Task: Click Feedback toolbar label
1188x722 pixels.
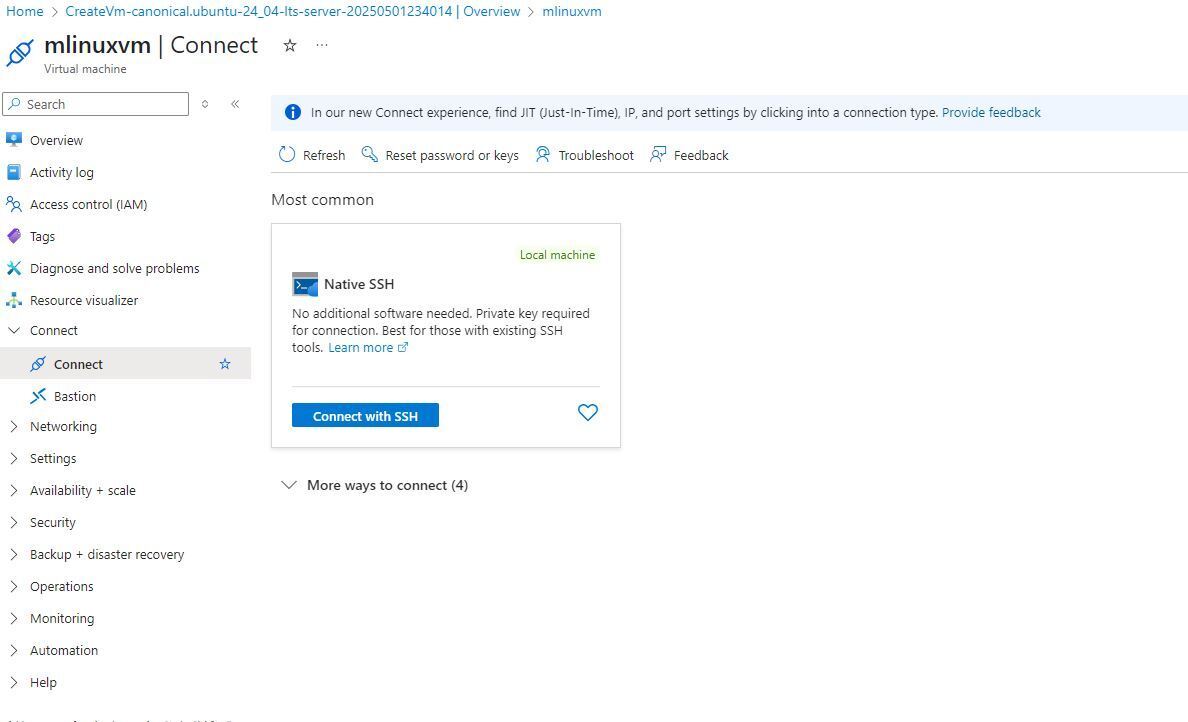Action: coord(701,155)
